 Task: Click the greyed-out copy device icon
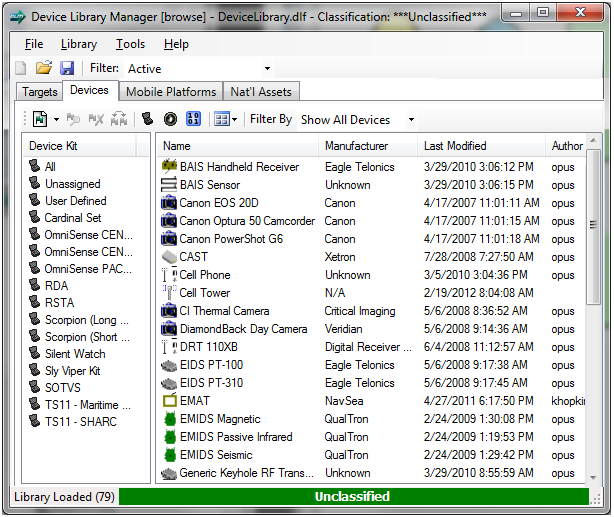[119, 119]
